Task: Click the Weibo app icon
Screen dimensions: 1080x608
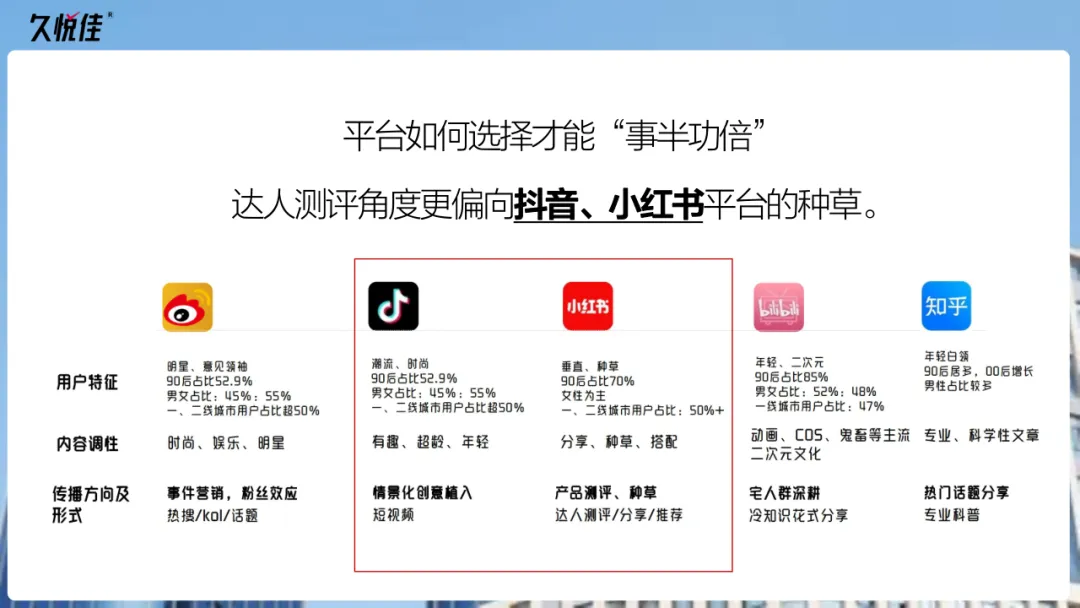Action: tap(187, 307)
